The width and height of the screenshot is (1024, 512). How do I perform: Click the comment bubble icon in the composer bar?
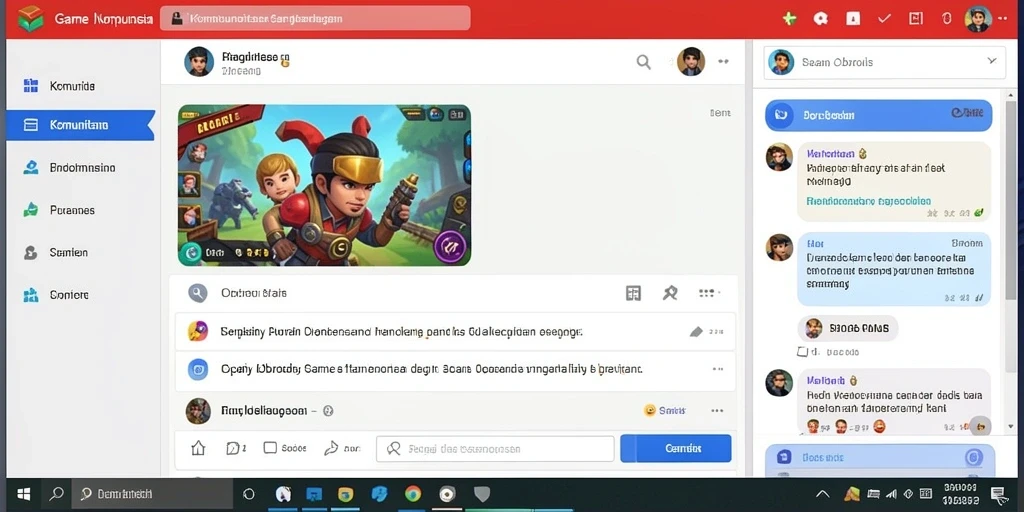click(232, 448)
